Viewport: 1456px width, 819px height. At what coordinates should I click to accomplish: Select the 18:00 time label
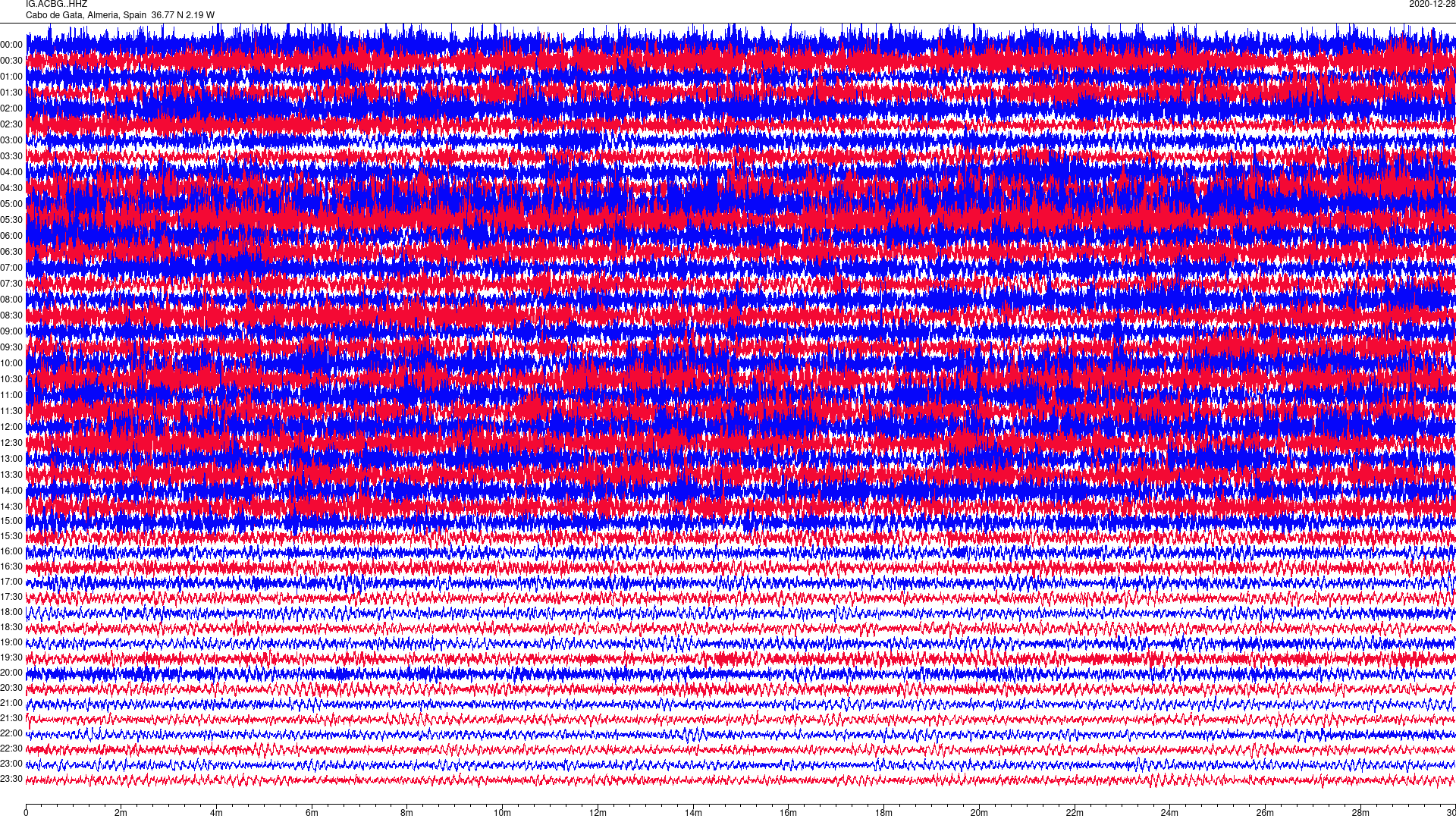point(11,612)
